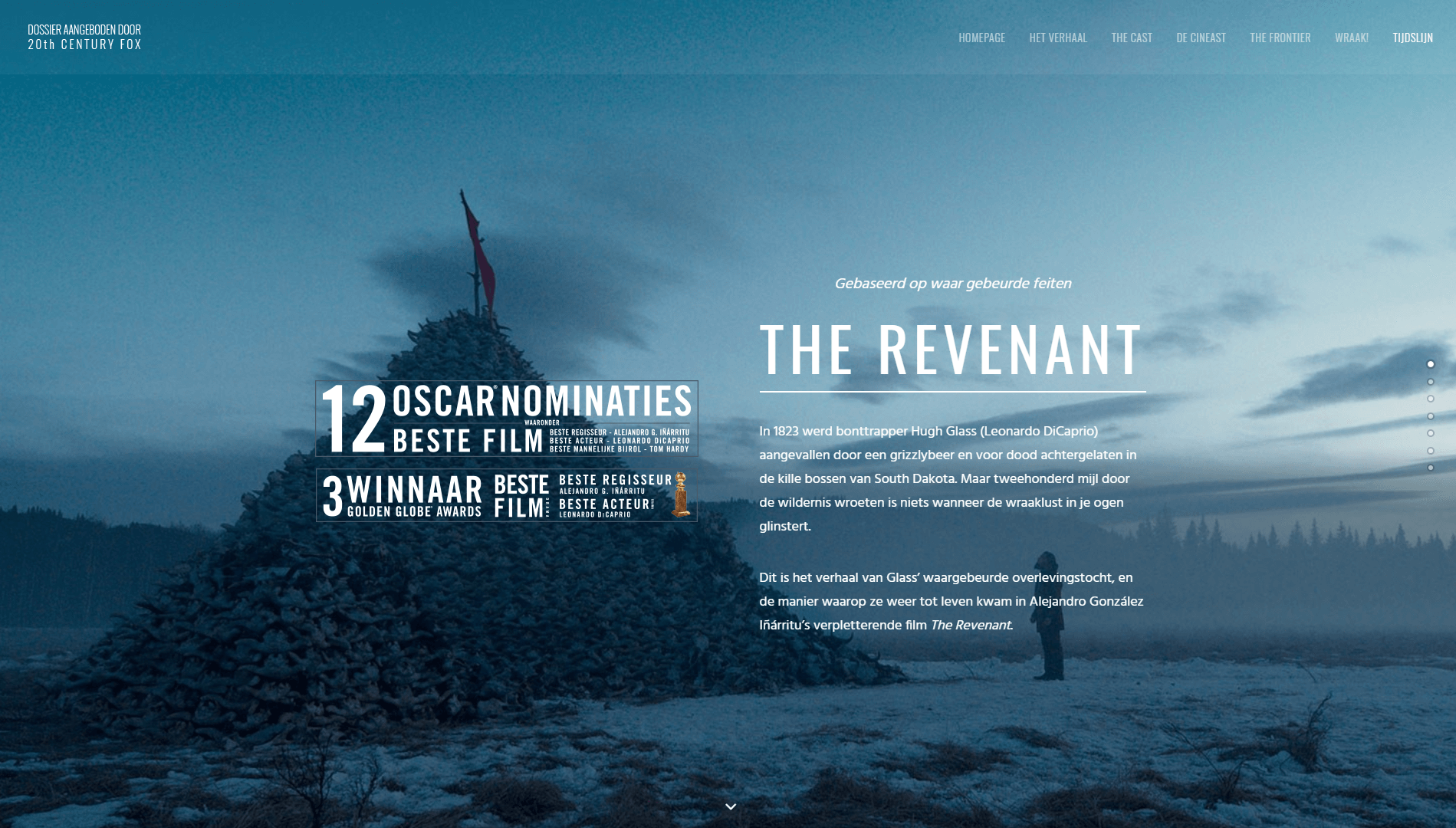Click the scroll-down chevron at page bottom
Screen dimensions: 1456x828
coord(731,807)
